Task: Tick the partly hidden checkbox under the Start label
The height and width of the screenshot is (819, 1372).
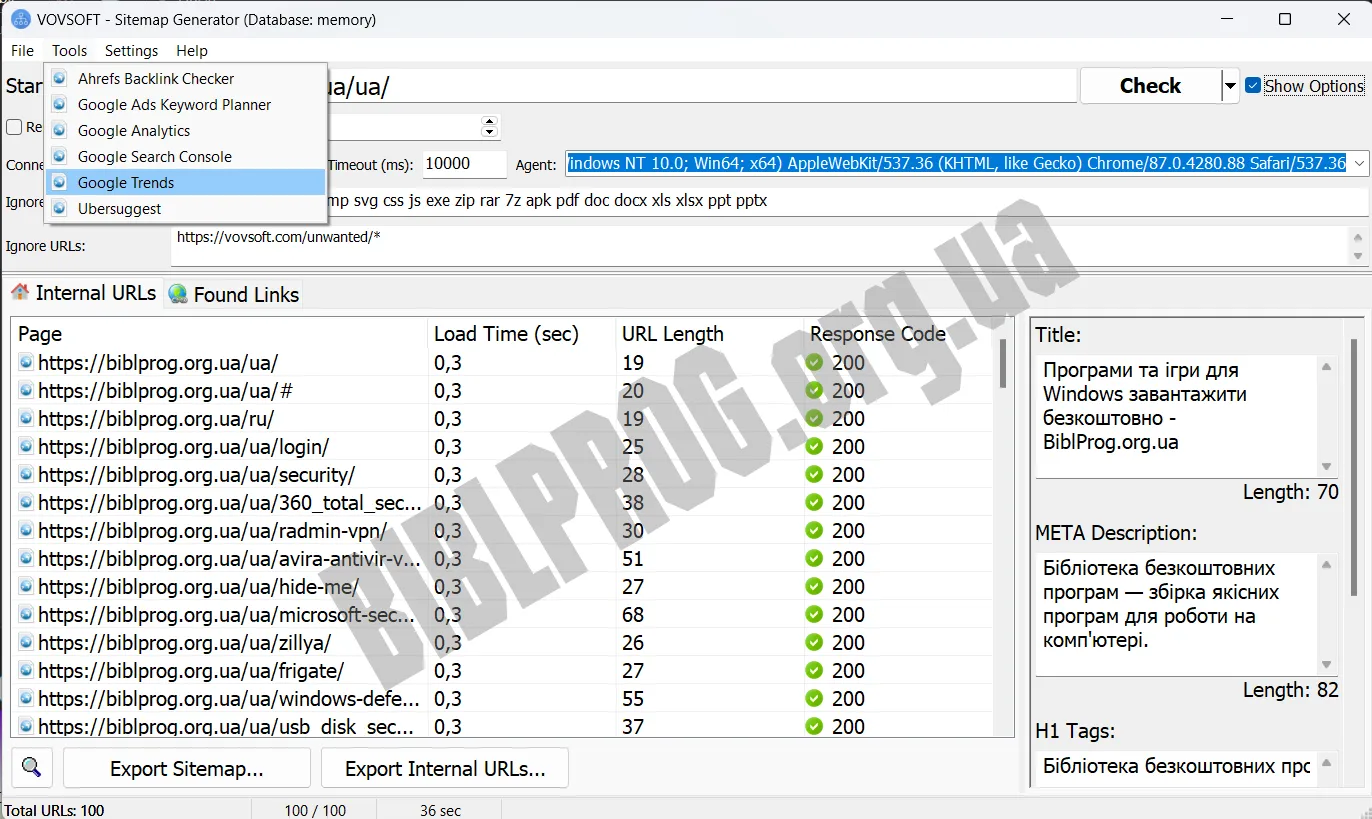Action: pos(14,127)
